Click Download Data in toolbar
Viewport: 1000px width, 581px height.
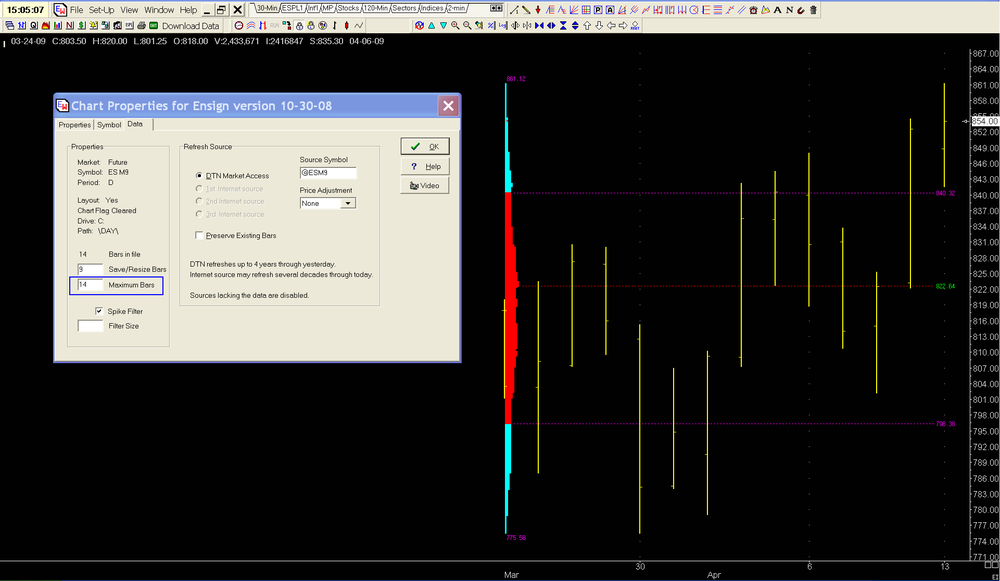[190, 26]
